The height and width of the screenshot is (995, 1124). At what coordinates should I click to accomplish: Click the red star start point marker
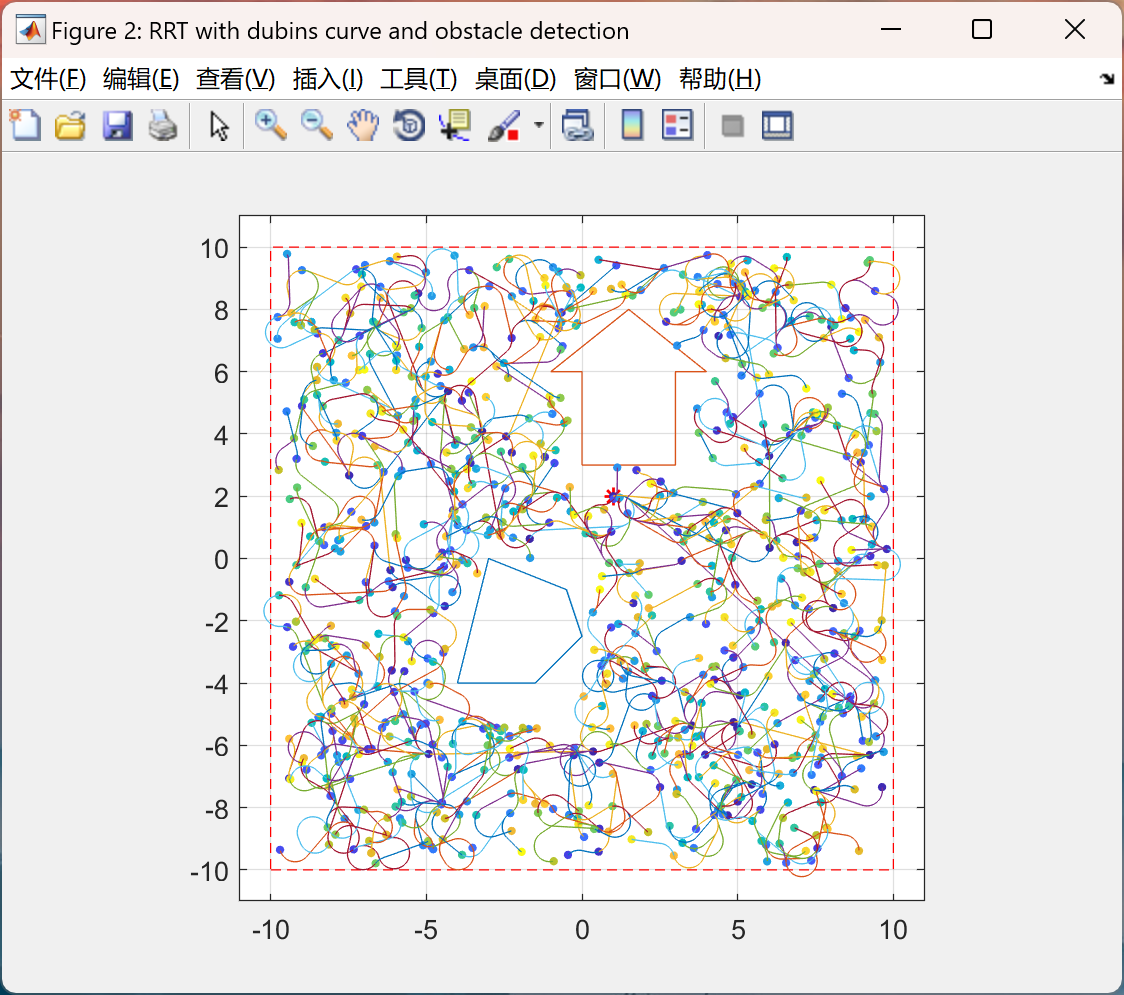[611, 496]
